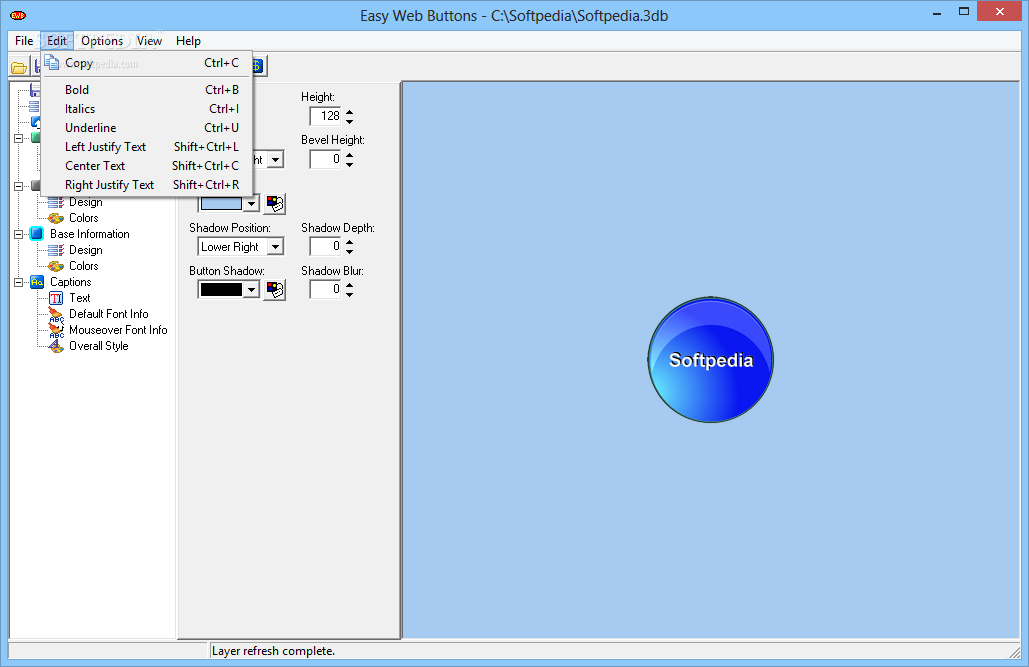
Task: Select Colors under Base Information
Action: coord(84,266)
